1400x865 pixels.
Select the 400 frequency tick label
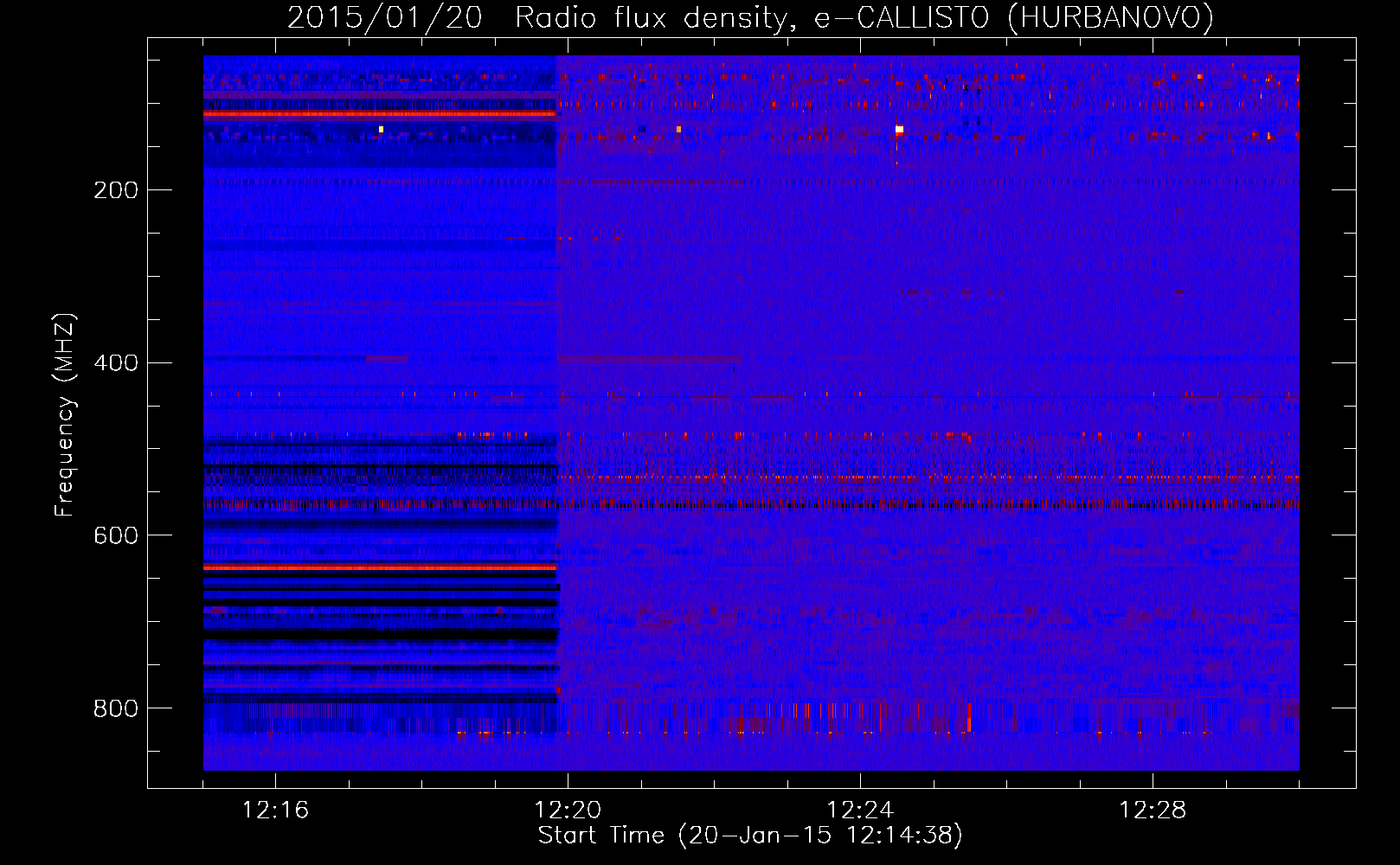coord(116,363)
